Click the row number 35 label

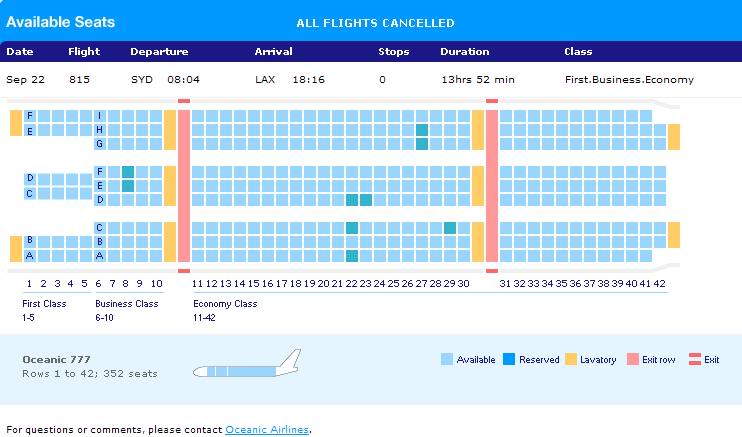[x=562, y=284]
